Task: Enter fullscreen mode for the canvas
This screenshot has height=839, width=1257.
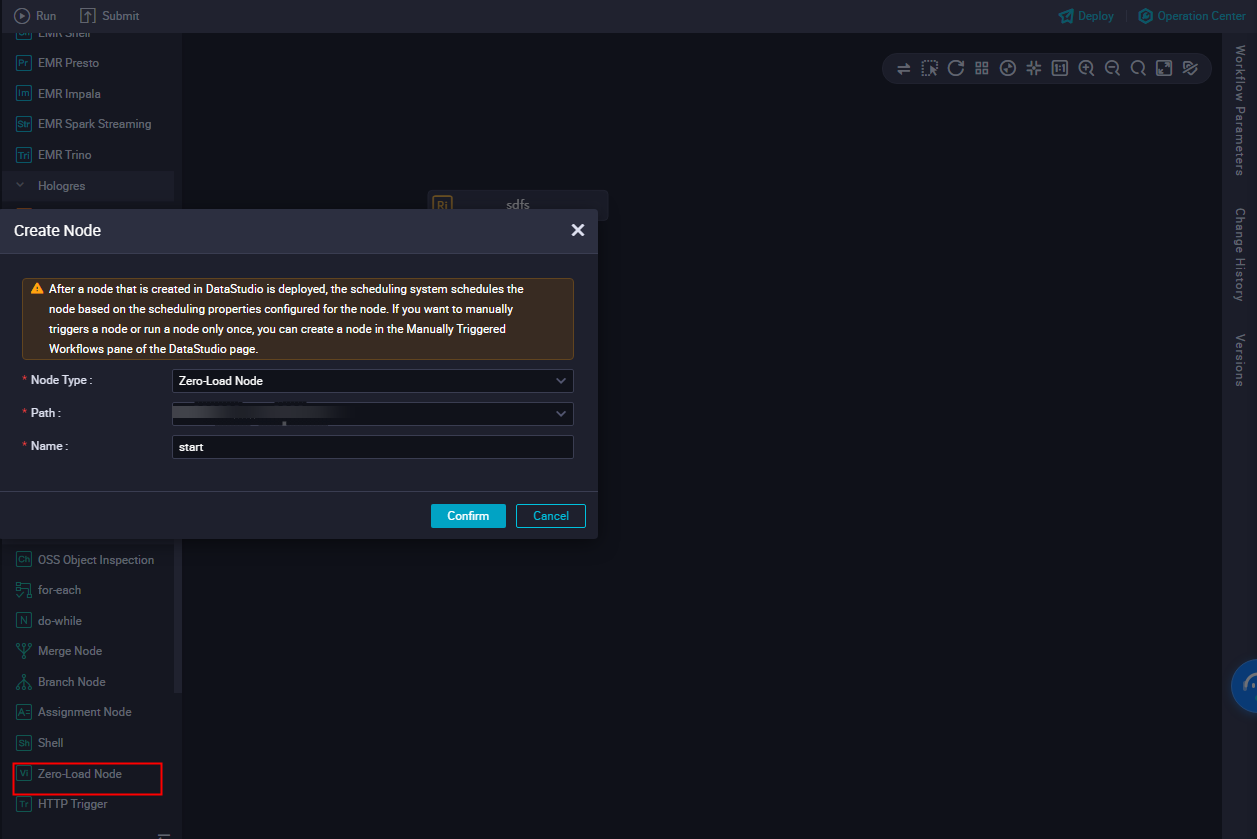Action: tap(1164, 68)
